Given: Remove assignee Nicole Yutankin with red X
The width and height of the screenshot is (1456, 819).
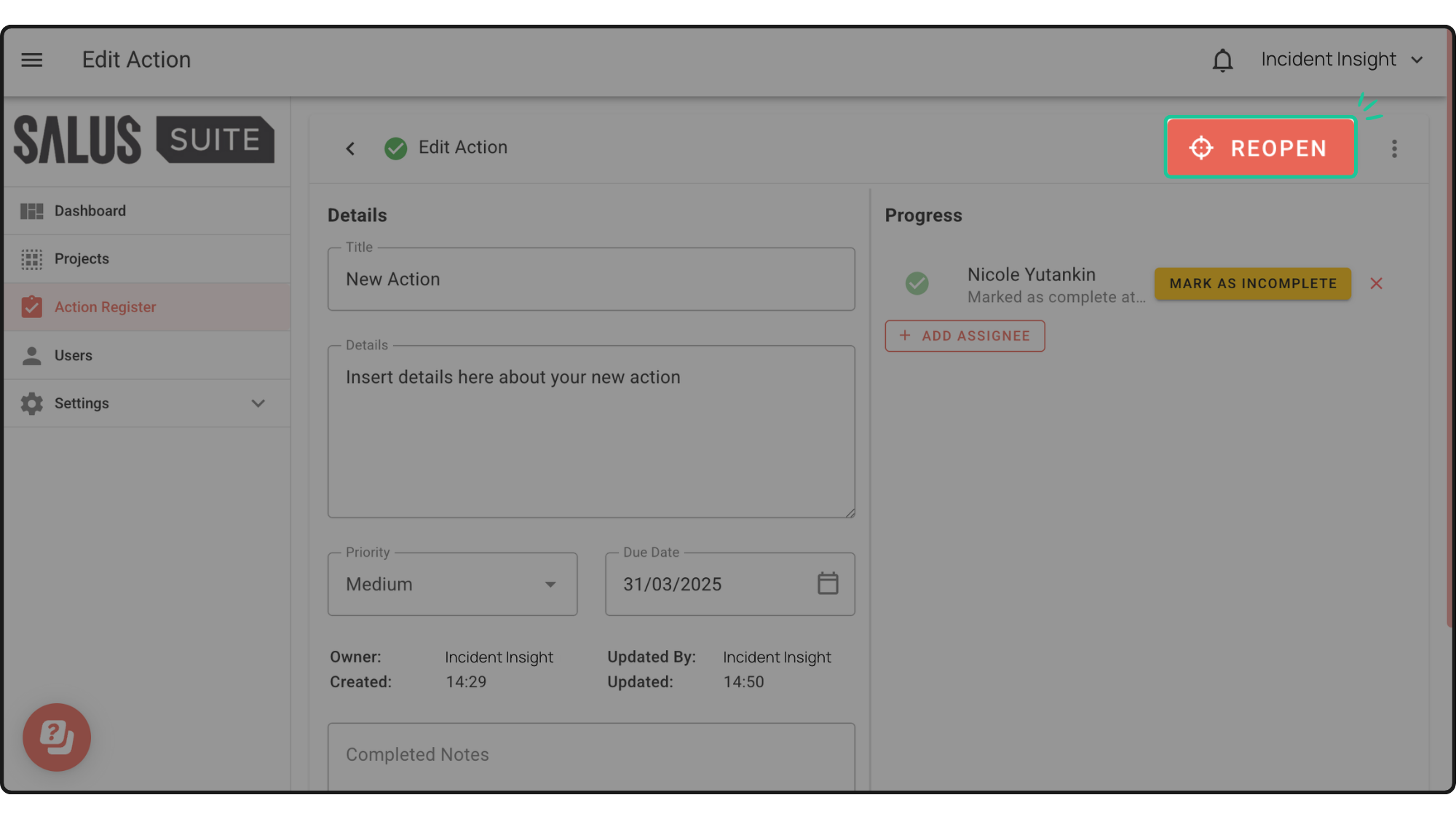Looking at the screenshot, I should pyautogui.click(x=1376, y=284).
